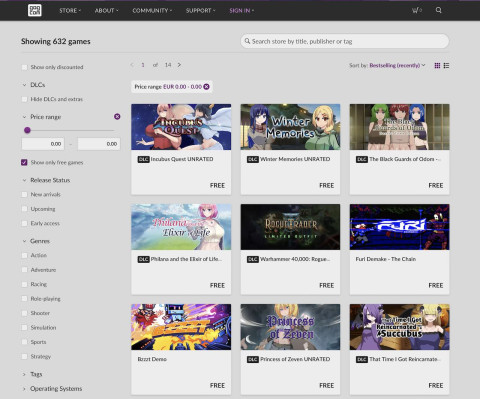
Task: Open the COMMUNITY menu
Action: 152,10
